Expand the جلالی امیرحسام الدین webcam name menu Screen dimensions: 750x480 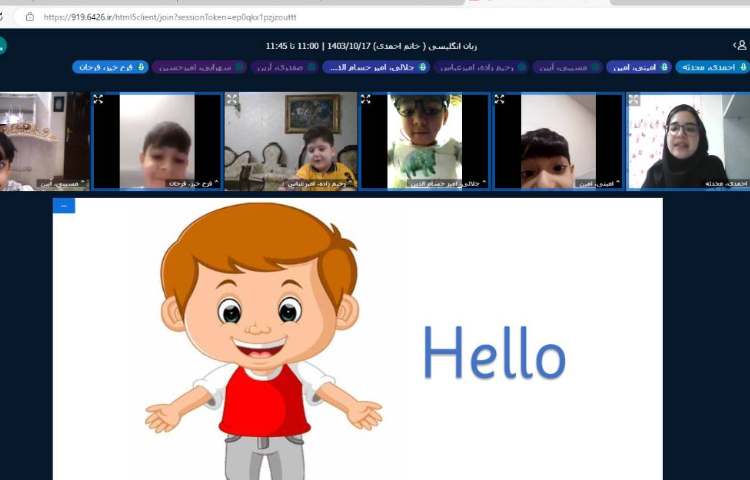pos(448,184)
